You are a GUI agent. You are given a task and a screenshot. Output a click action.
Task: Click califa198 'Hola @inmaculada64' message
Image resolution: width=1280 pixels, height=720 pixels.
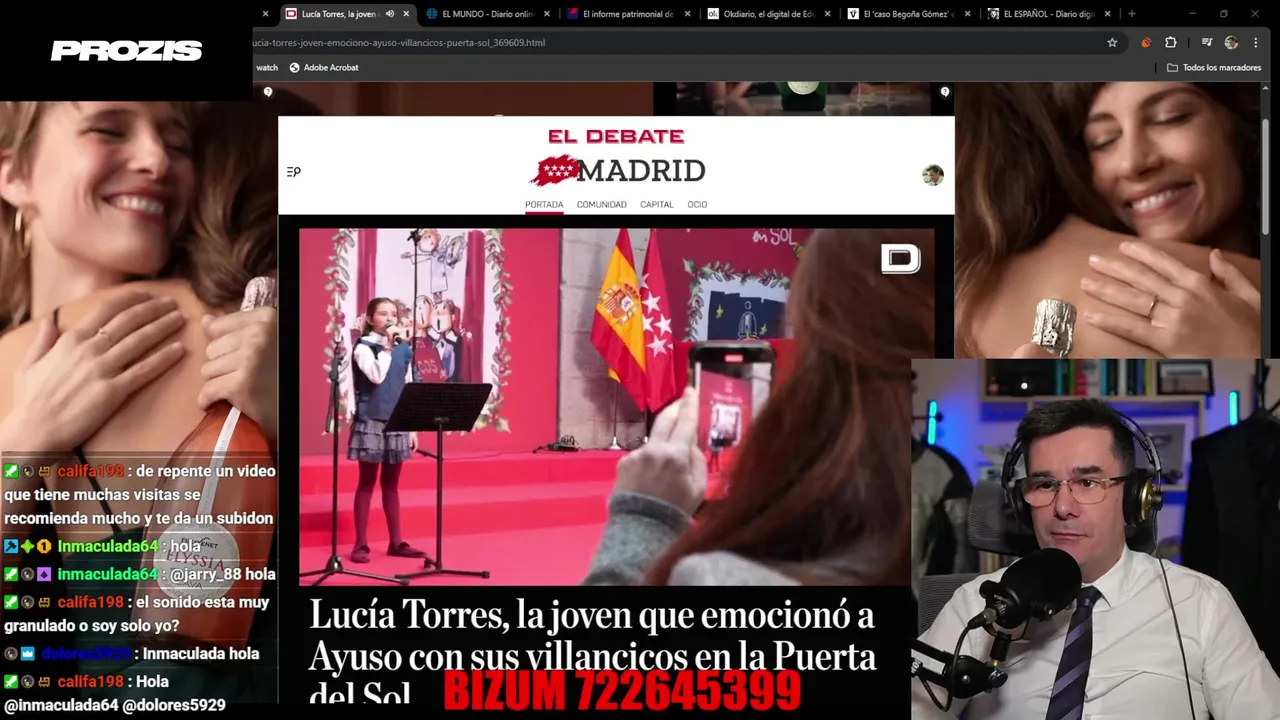point(115,693)
